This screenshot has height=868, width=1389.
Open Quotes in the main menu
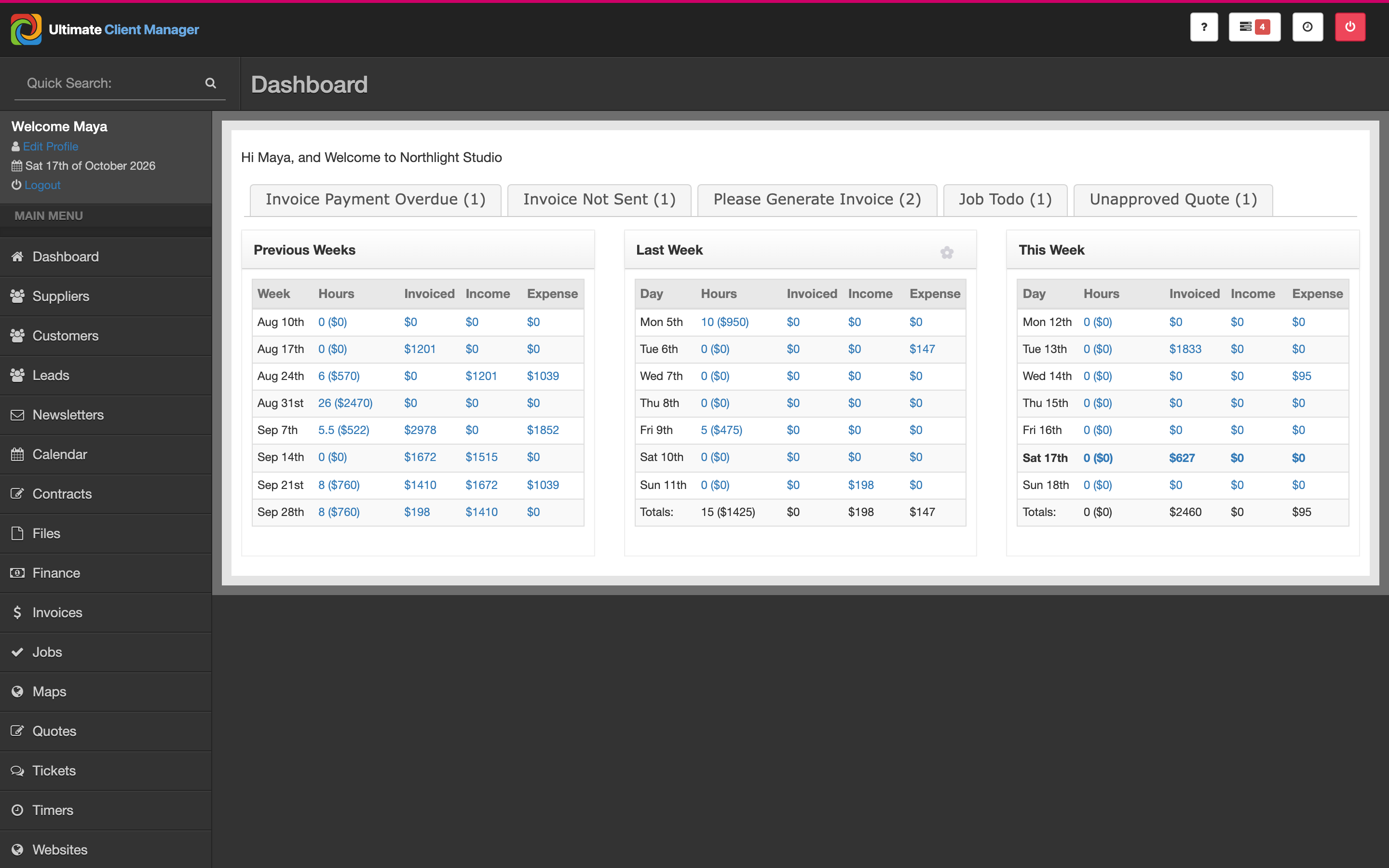coord(106,731)
